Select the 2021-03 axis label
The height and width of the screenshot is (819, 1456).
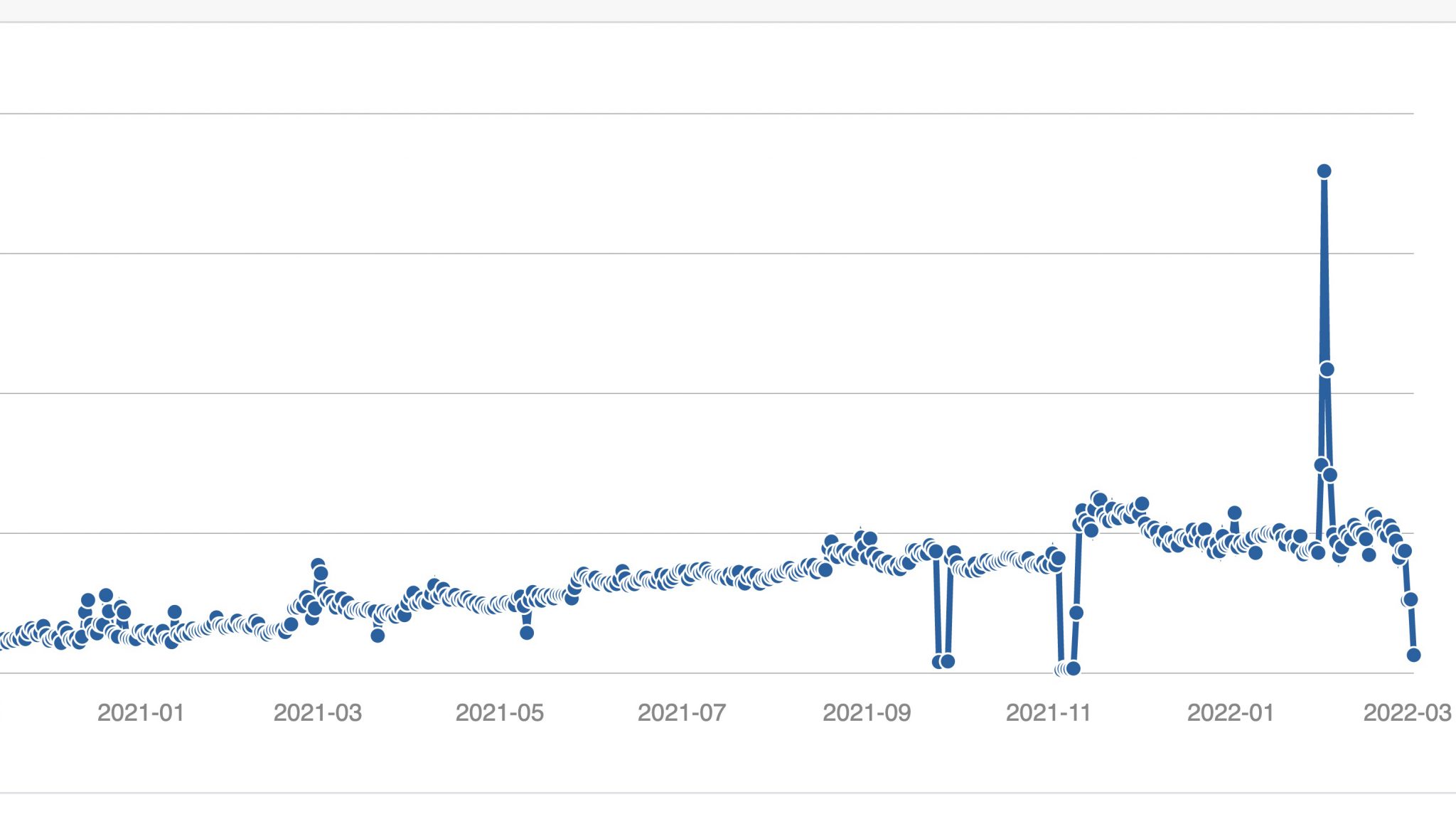pyautogui.click(x=318, y=712)
